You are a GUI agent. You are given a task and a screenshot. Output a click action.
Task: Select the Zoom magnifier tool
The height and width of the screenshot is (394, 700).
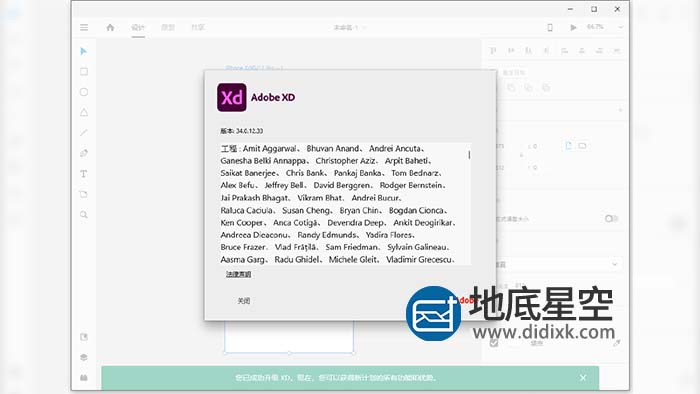83,215
